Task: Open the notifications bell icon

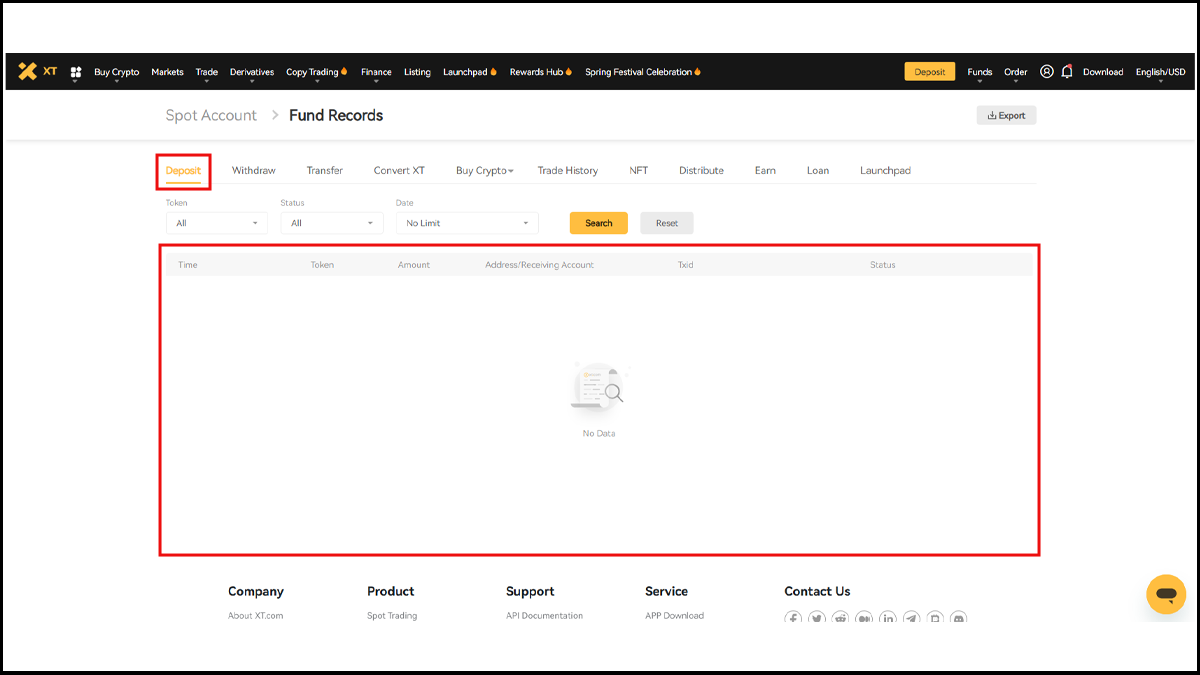Action: tap(1067, 72)
